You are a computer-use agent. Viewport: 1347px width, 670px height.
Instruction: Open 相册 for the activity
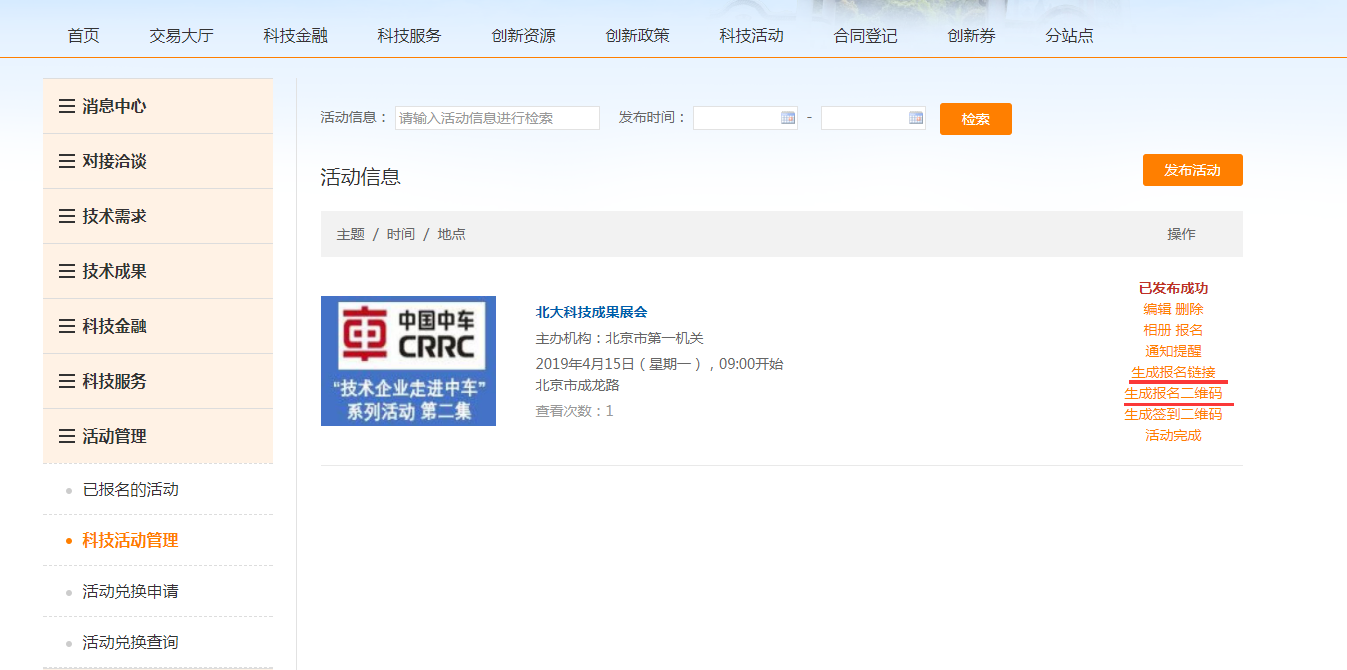1157,330
